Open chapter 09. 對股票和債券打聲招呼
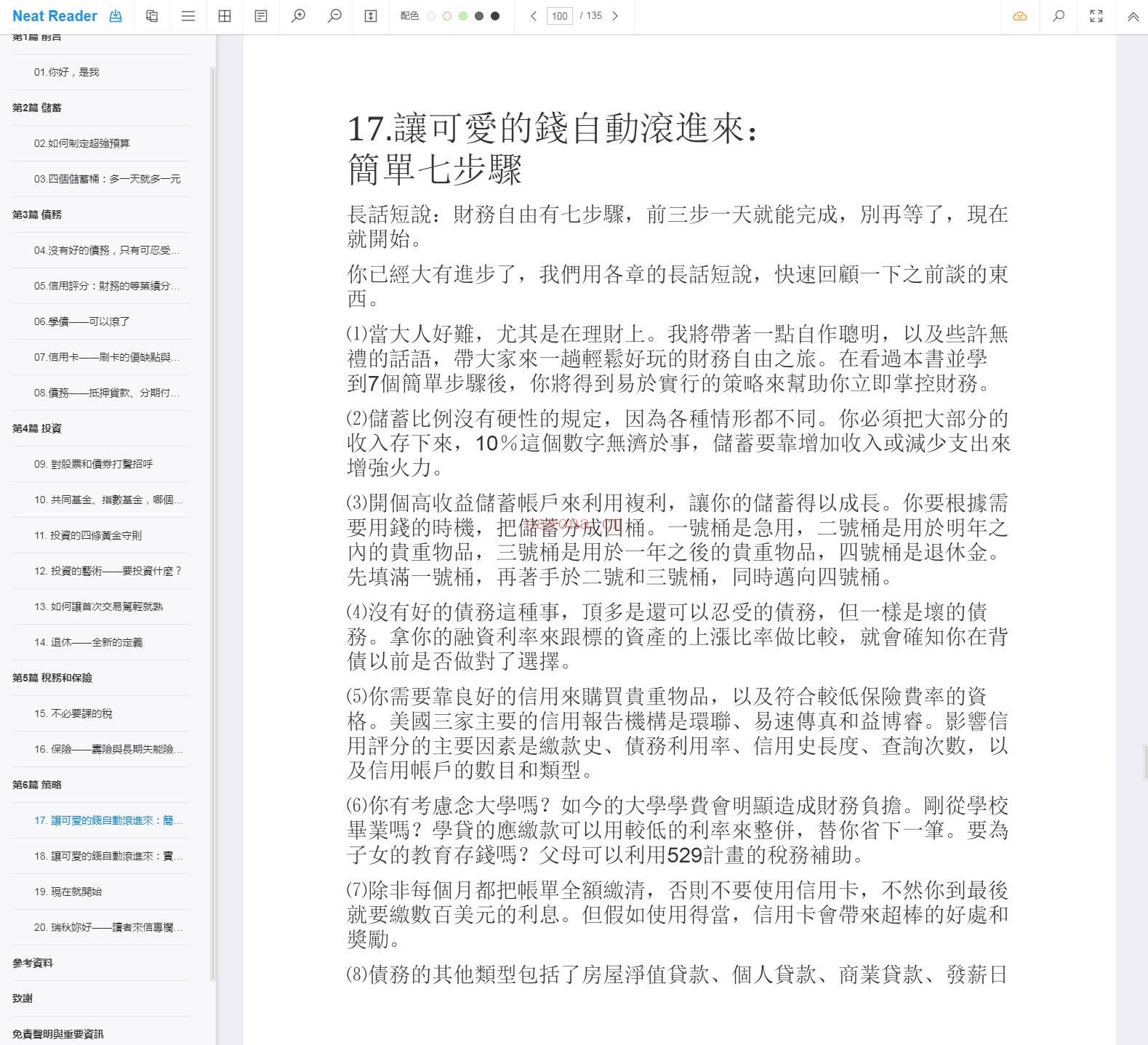The width and height of the screenshot is (1148, 1045). (100, 464)
